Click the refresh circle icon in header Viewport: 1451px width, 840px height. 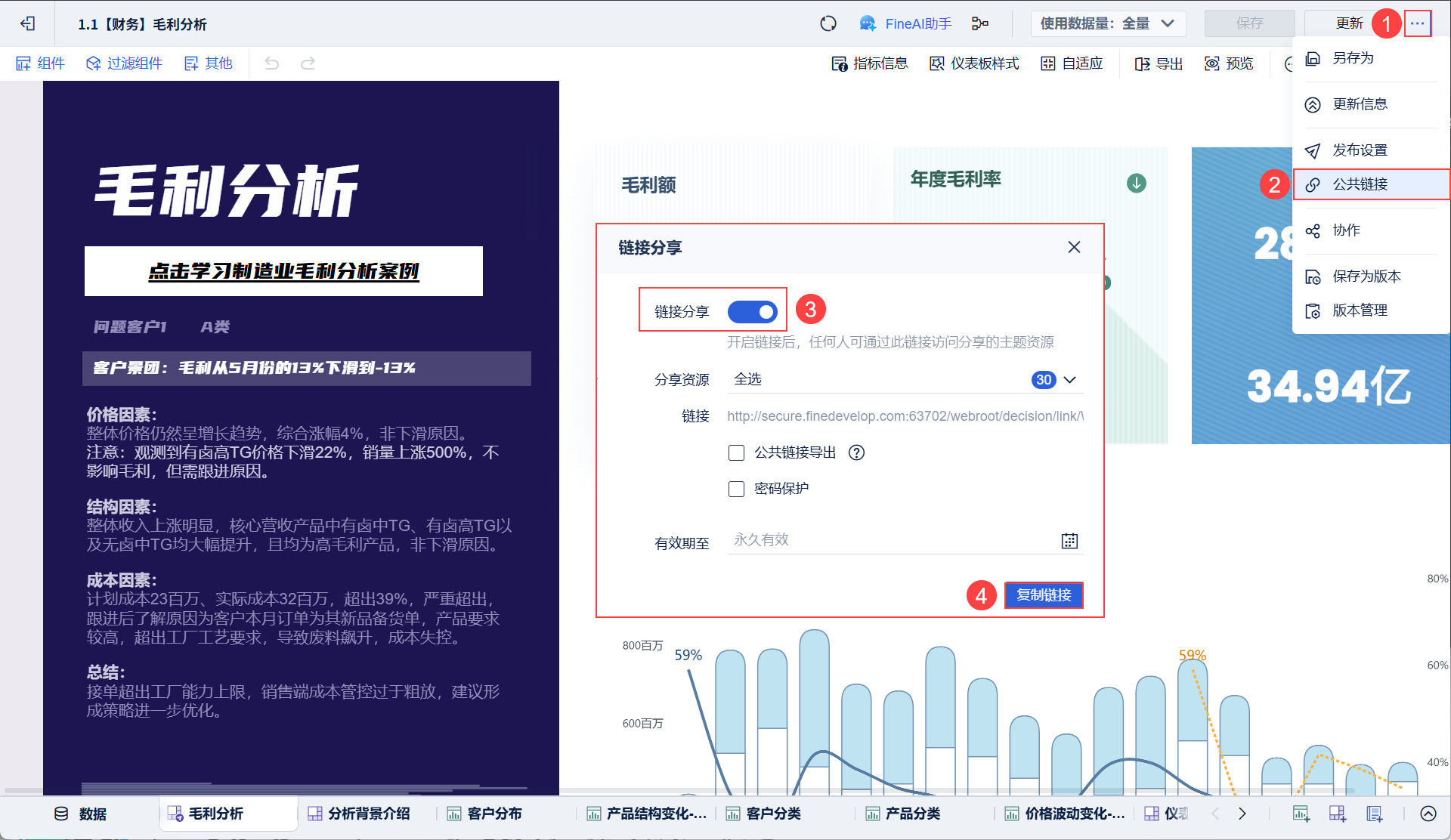tap(828, 23)
